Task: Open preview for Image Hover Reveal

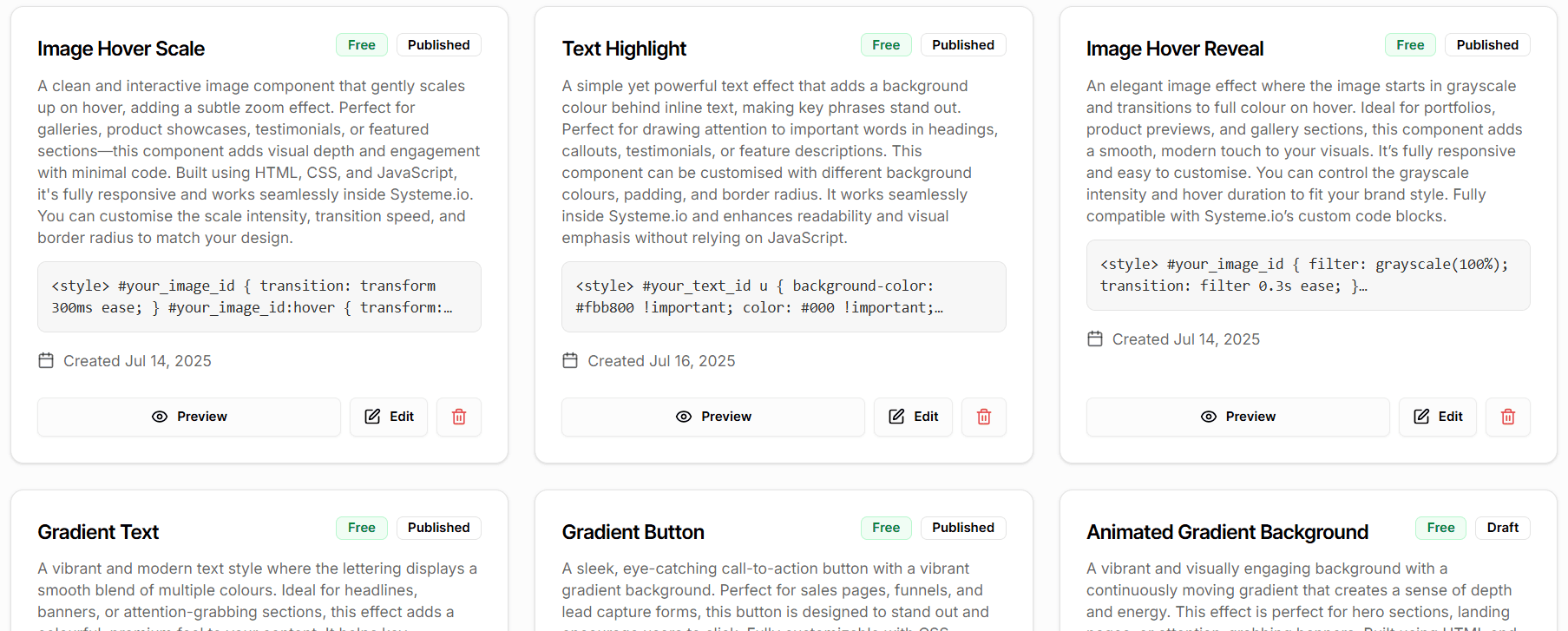Action: pos(1237,417)
